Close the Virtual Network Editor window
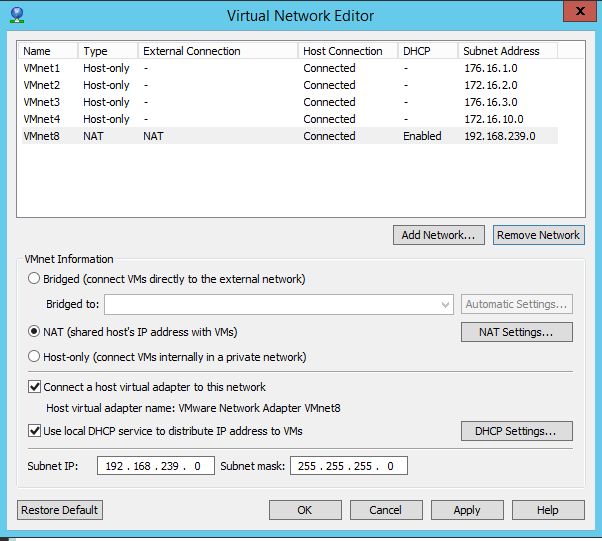Viewport: 602px width, 541px height. point(580,11)
